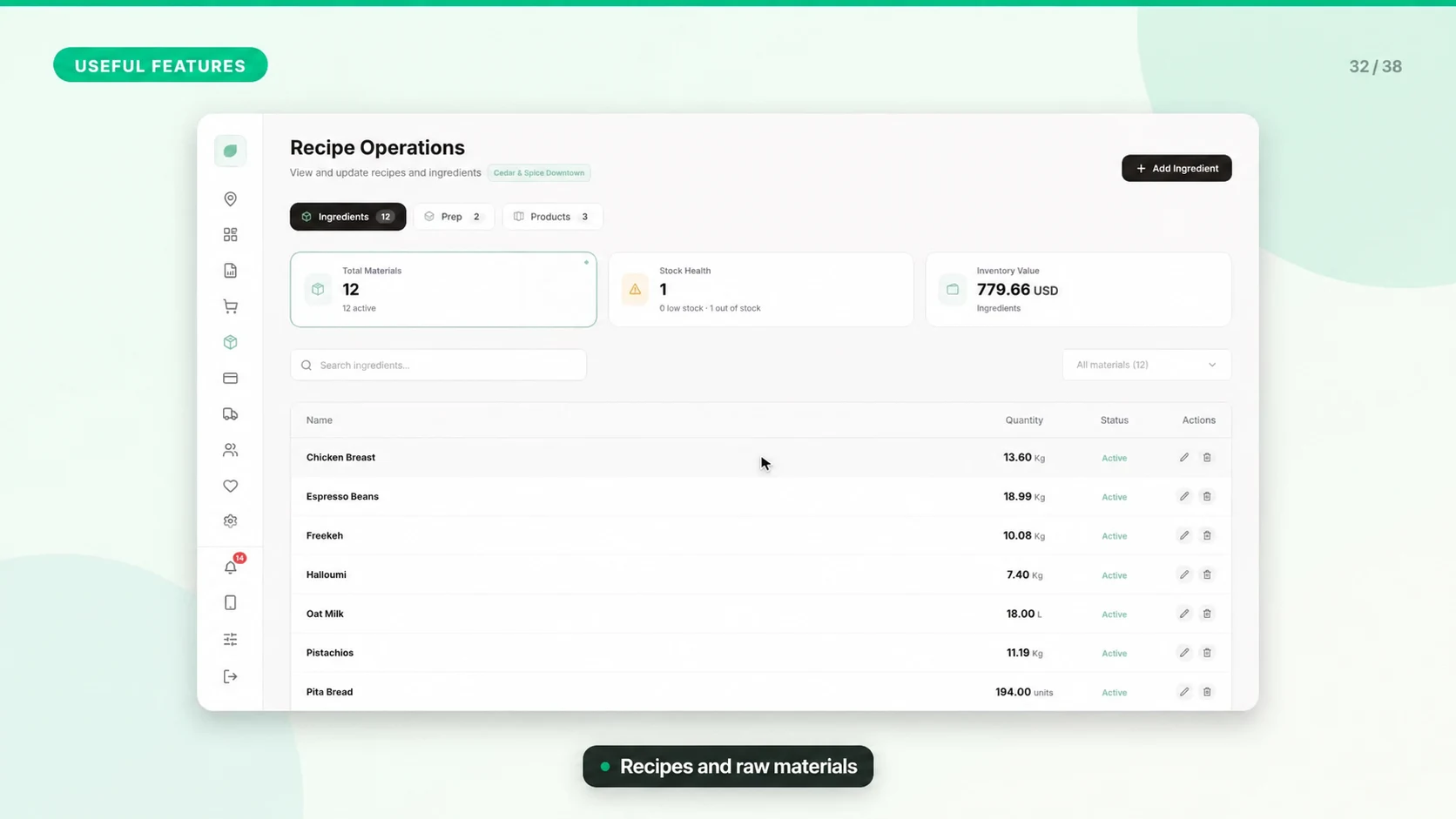
Task: Click the Cedar & Spice Downtown location tag
Action: (539, 172)
